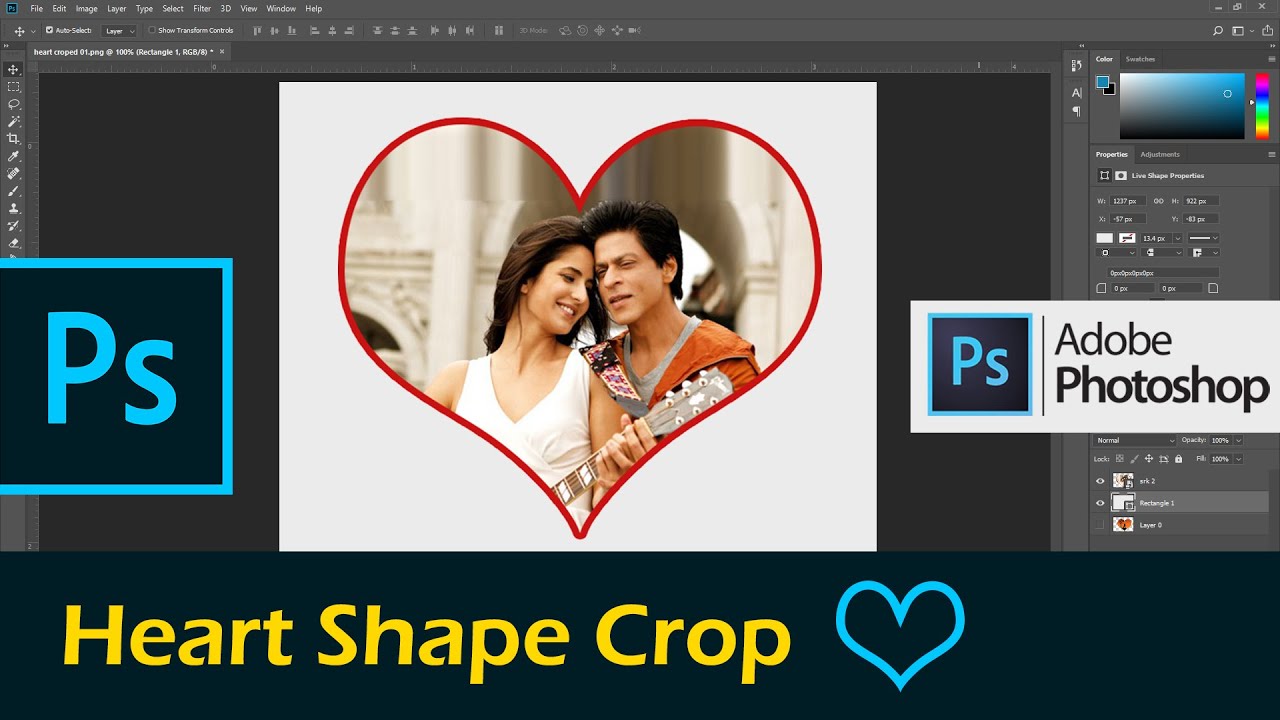Click the Live Shape Properties icon

tap(1104, 175)
